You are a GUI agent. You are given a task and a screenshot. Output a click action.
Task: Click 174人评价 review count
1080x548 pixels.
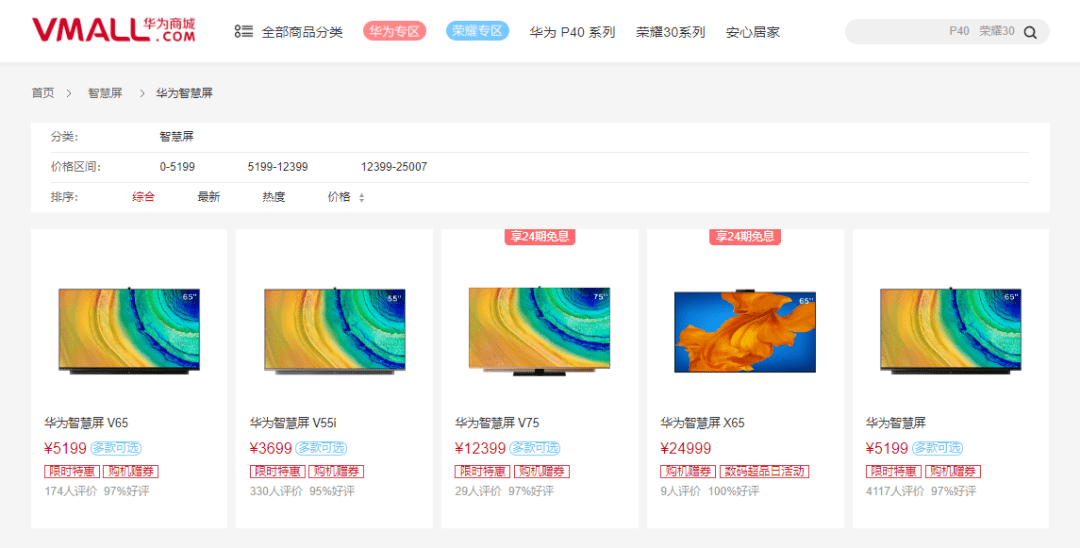click(71, 492)
